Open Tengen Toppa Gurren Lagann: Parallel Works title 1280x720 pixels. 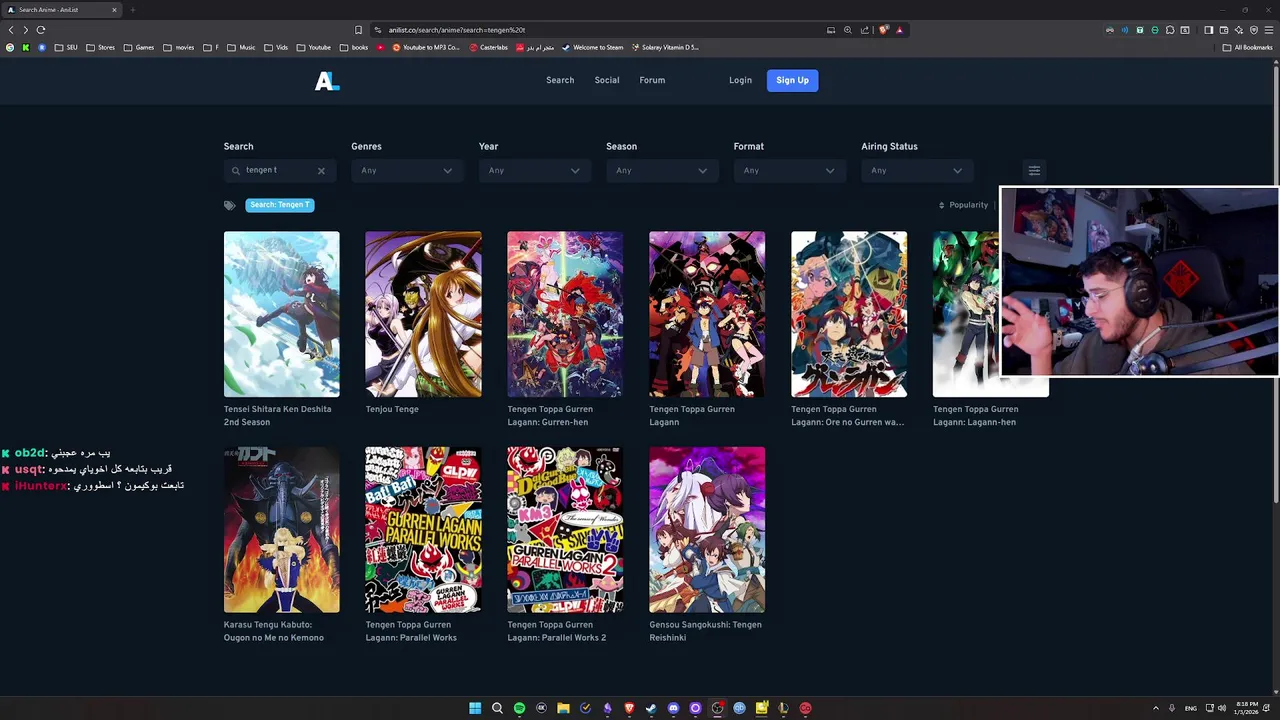(411, 631)
